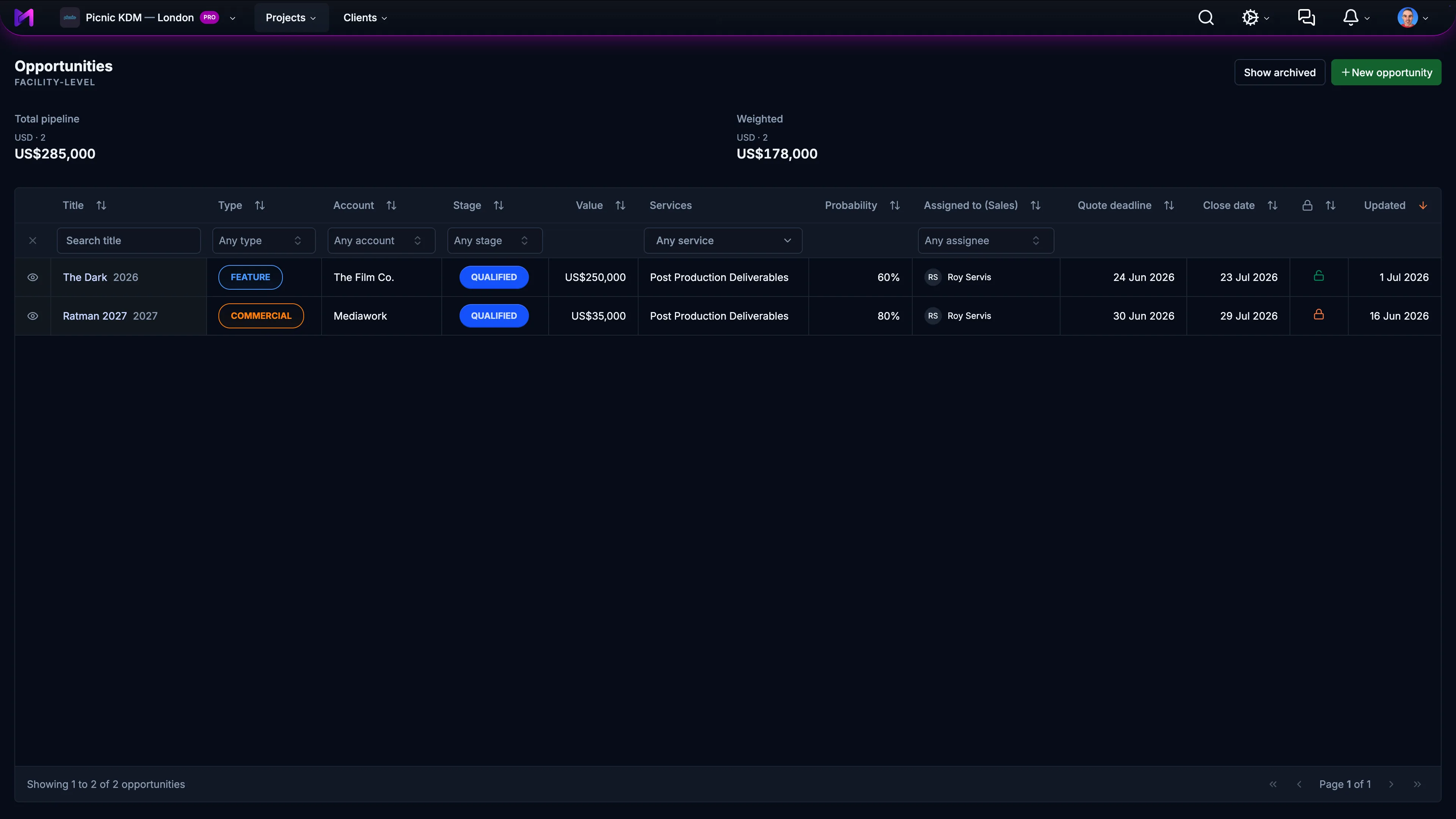Click the green unlocked icon on The Dark
This screenshot has width=1456, height=819.
[x=1319, y=276]
